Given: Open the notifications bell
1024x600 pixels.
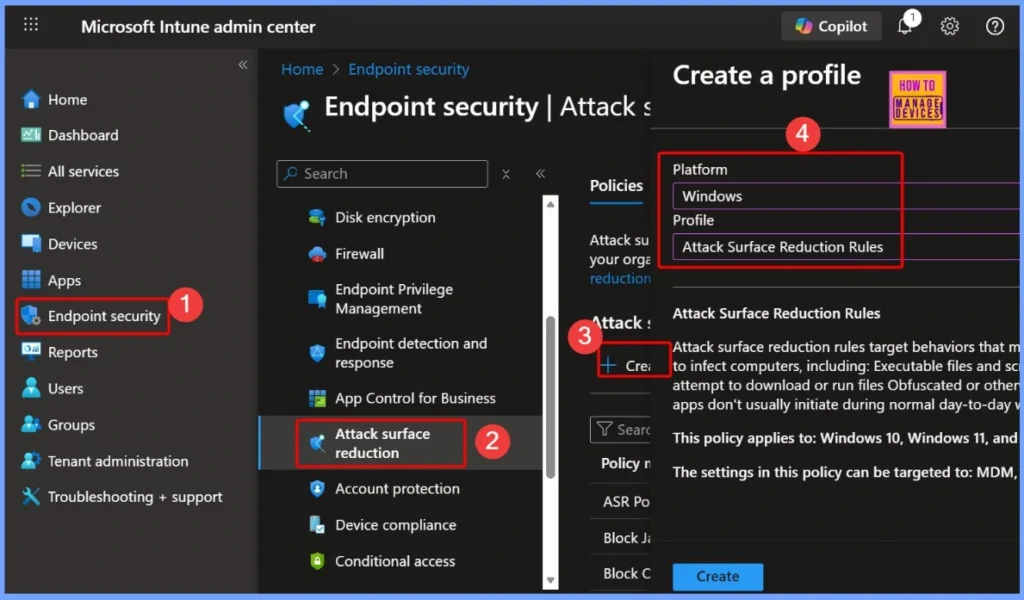Looking at the screenshot, I should click(x=904, y=26).
